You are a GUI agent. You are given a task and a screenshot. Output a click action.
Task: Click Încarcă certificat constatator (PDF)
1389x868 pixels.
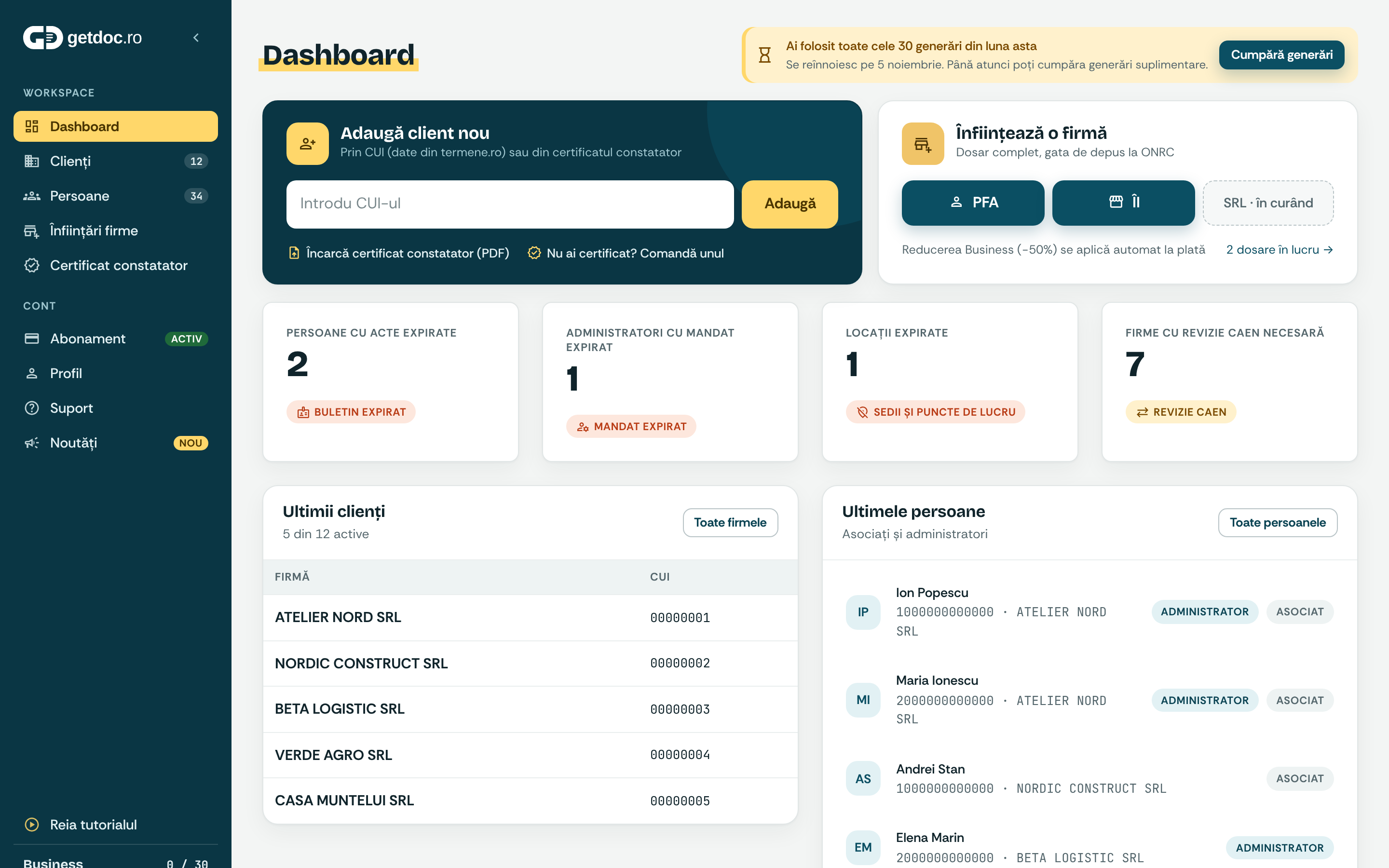click(x=399, y=253)
